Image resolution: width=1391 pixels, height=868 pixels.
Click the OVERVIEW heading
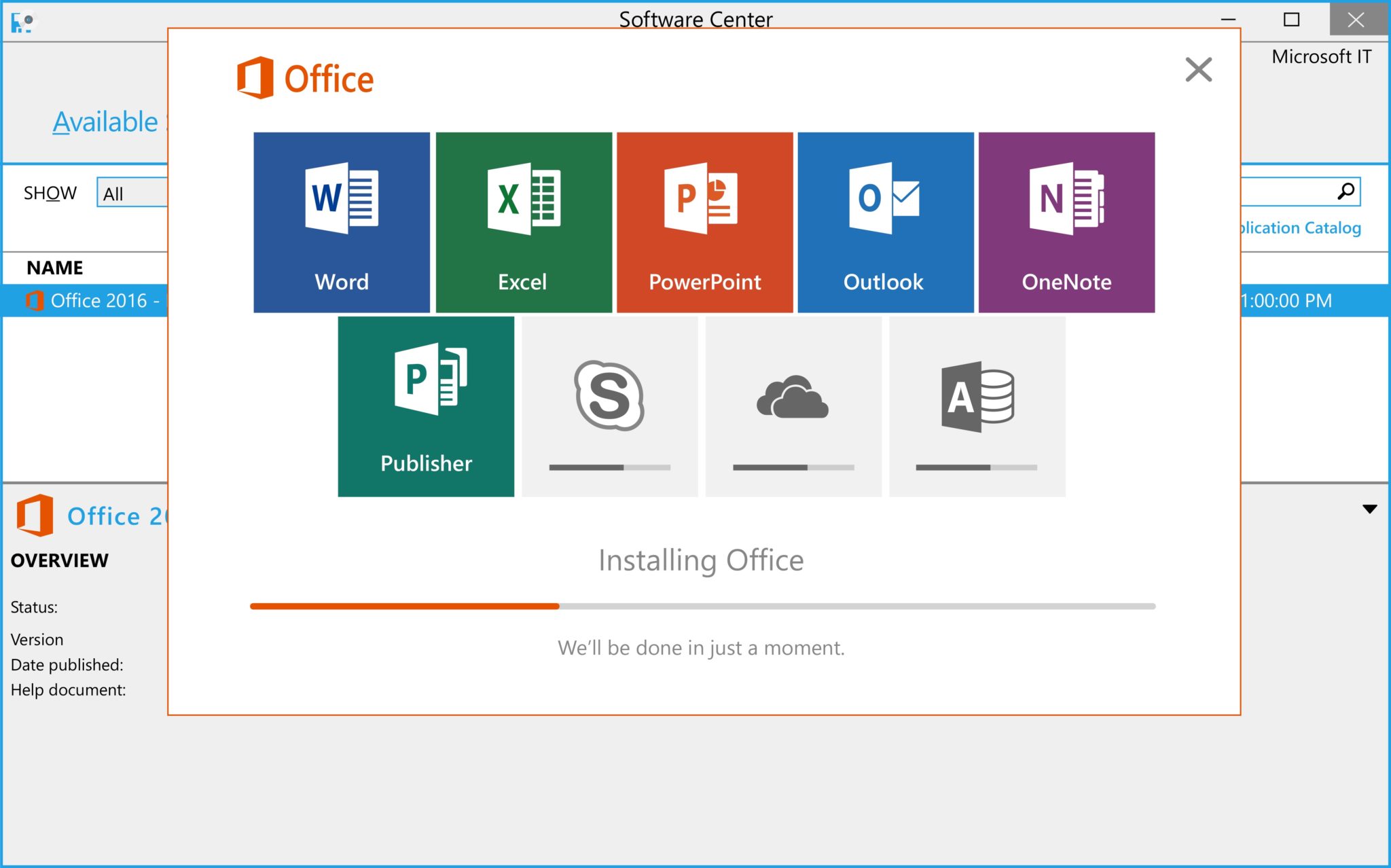click(x=60, y=560)
